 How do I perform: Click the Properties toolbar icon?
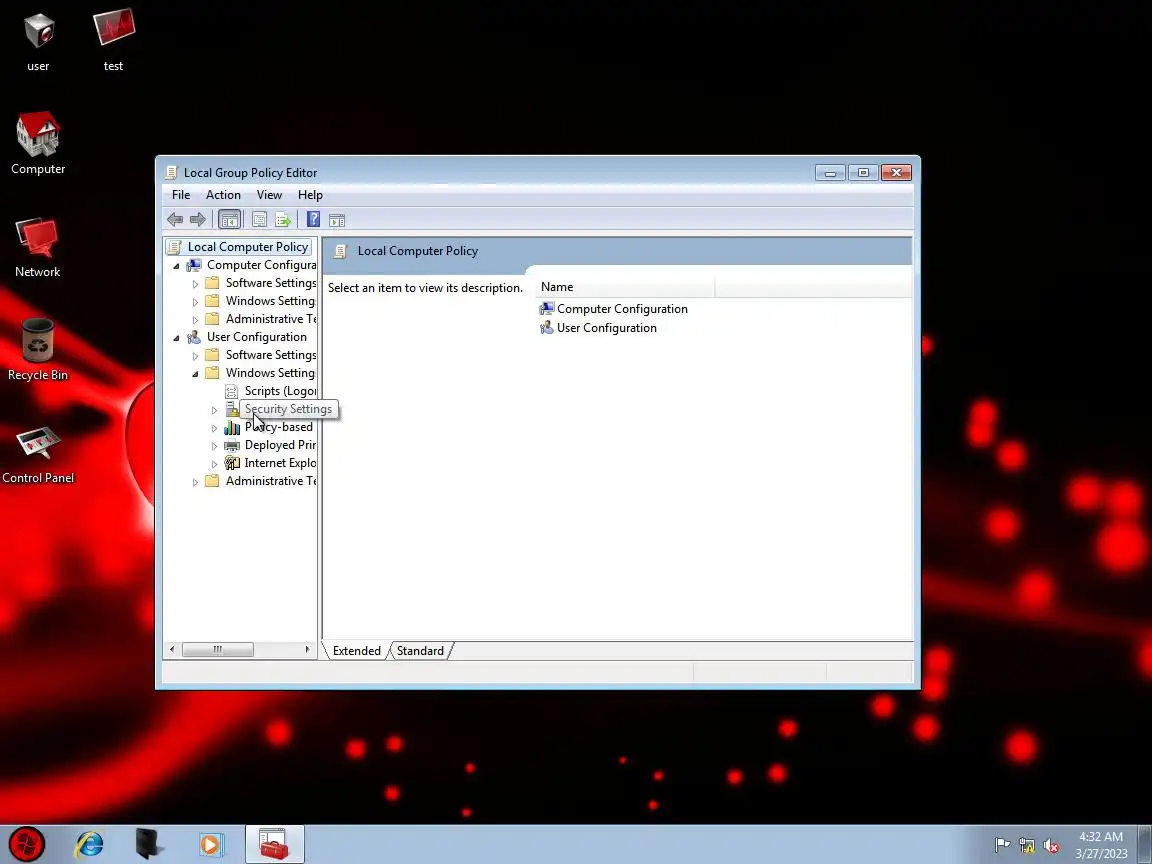click(259, 219)
